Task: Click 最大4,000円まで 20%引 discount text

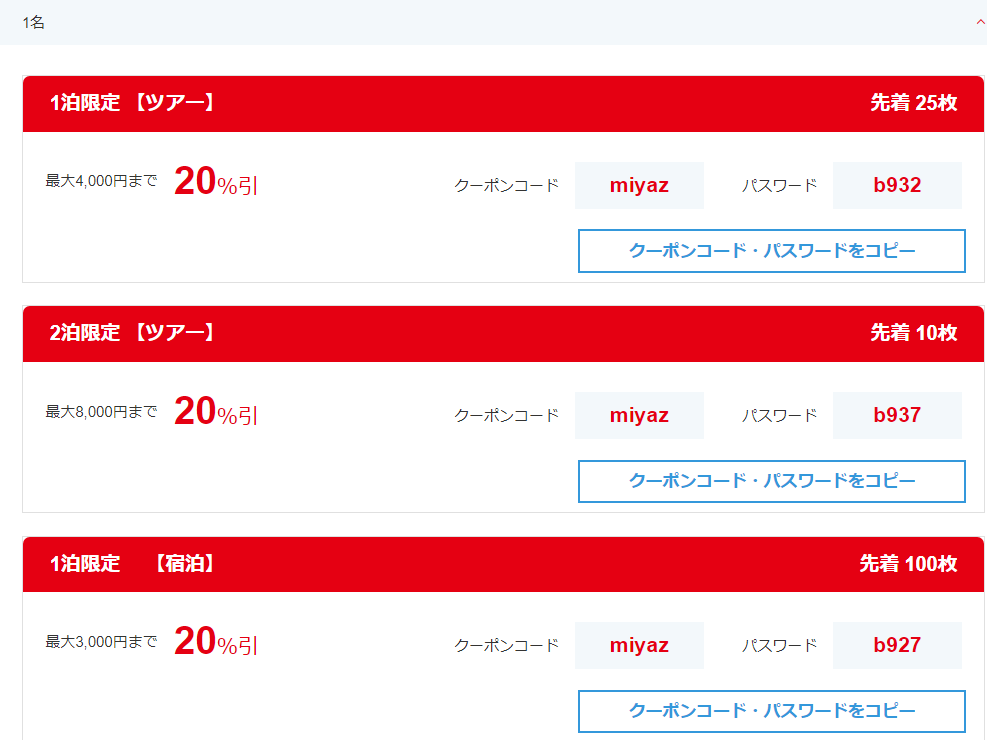Action: point(152,182)
